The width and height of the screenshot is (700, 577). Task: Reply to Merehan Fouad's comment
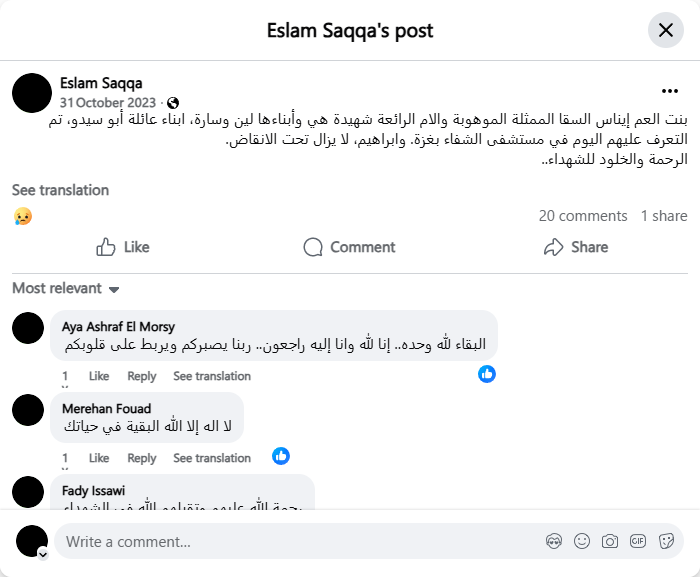tap(142, 458)
